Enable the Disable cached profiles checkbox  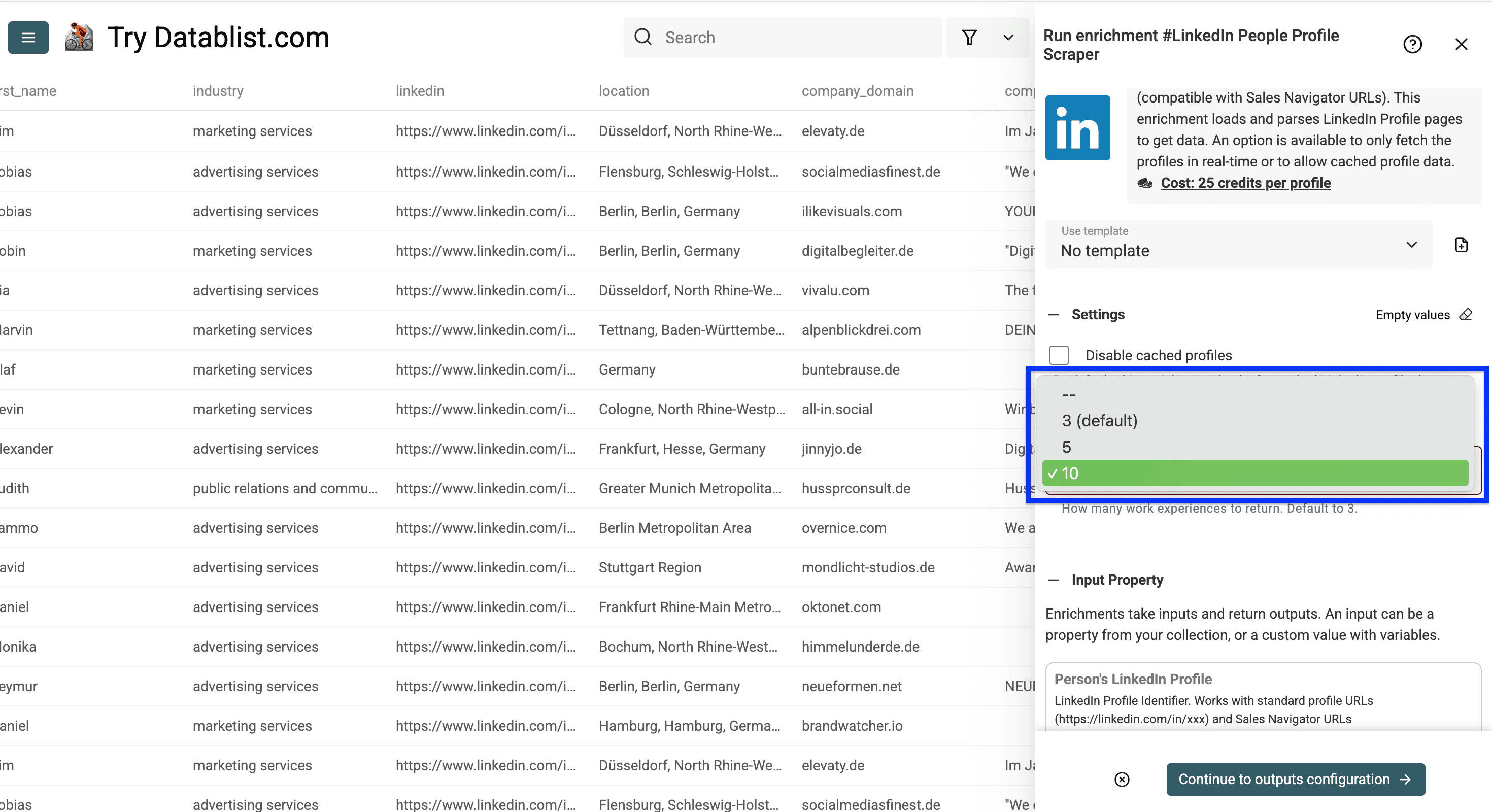point(1059,355)
